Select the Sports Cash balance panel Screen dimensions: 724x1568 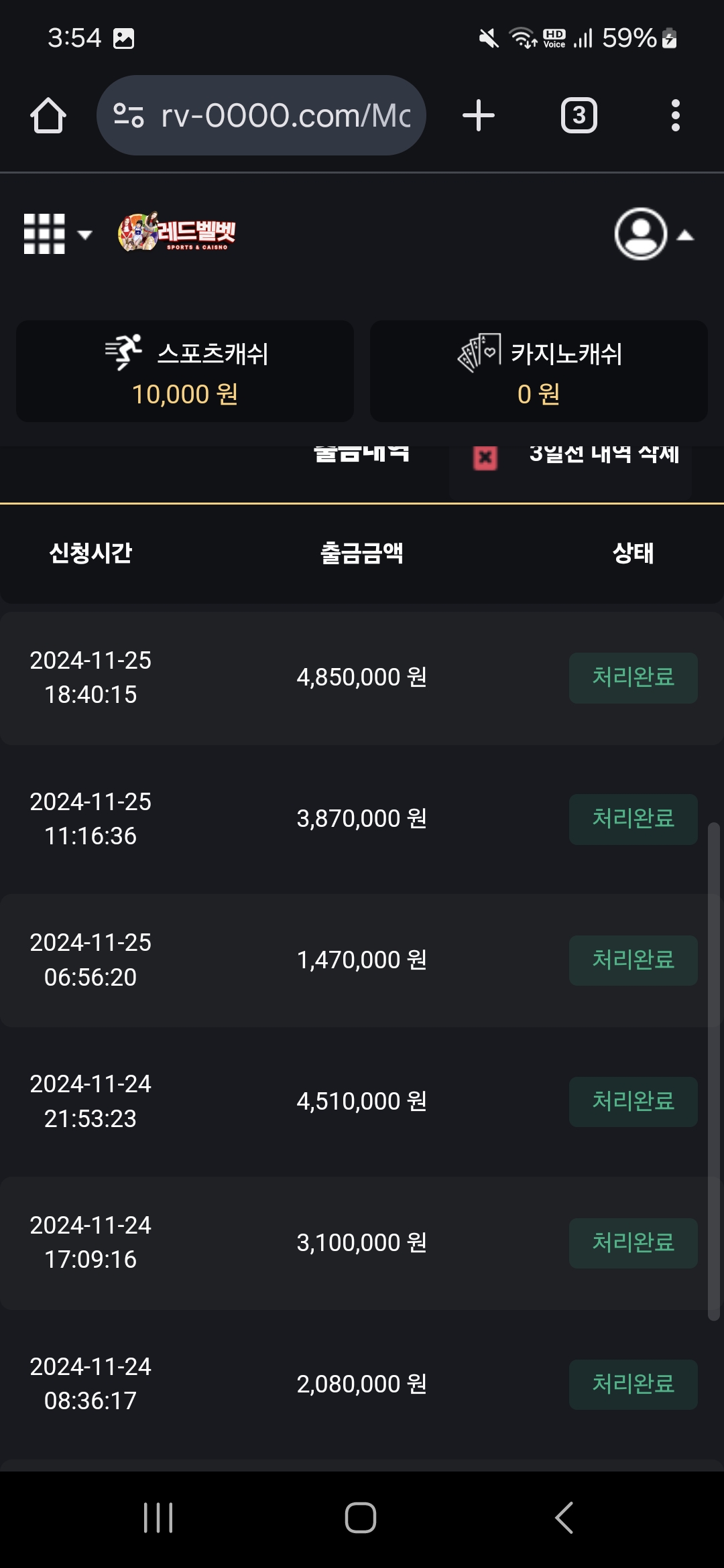coord(185,372)
